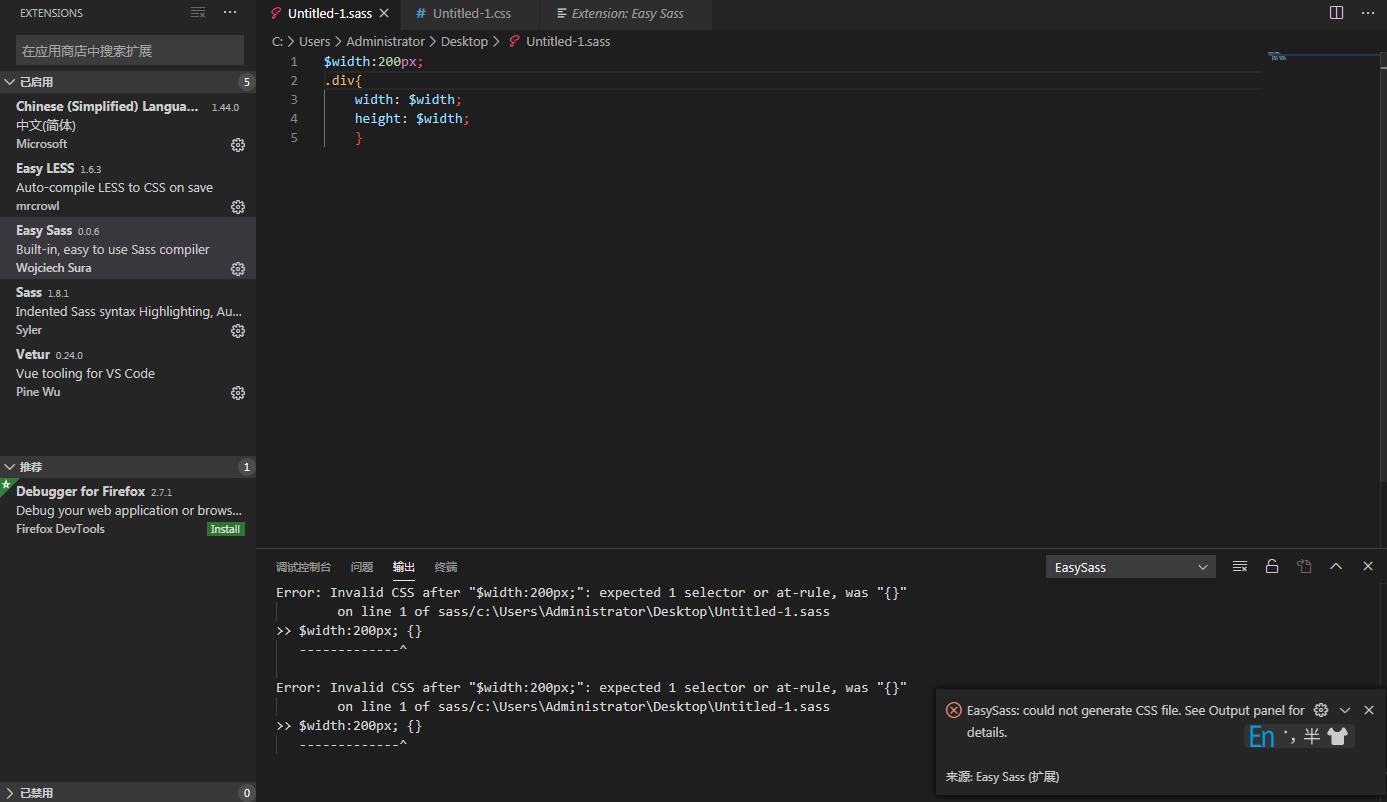The width and height of the screenshot is (1387, 802).
Task: Toggle output scroll lock
Action: point(1272,566)
